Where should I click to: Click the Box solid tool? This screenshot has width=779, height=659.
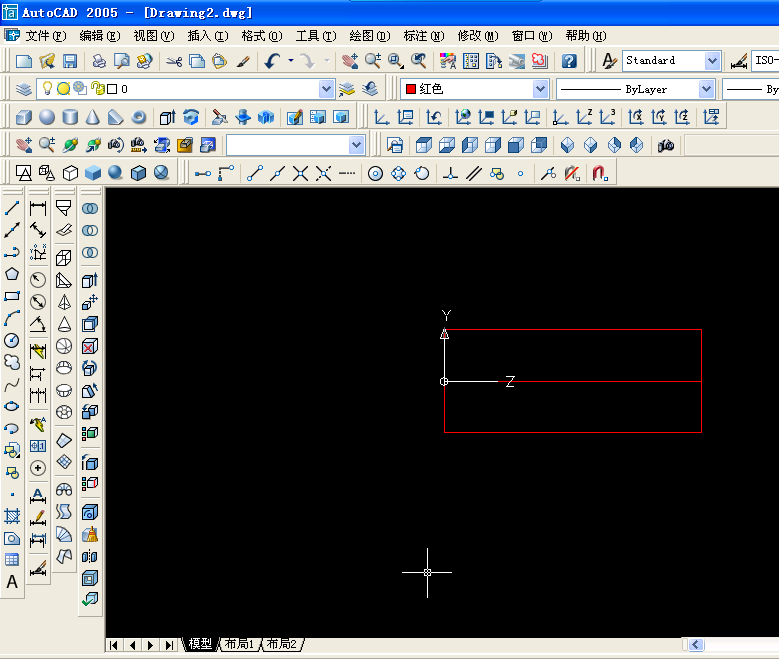(x=23, y=117)
